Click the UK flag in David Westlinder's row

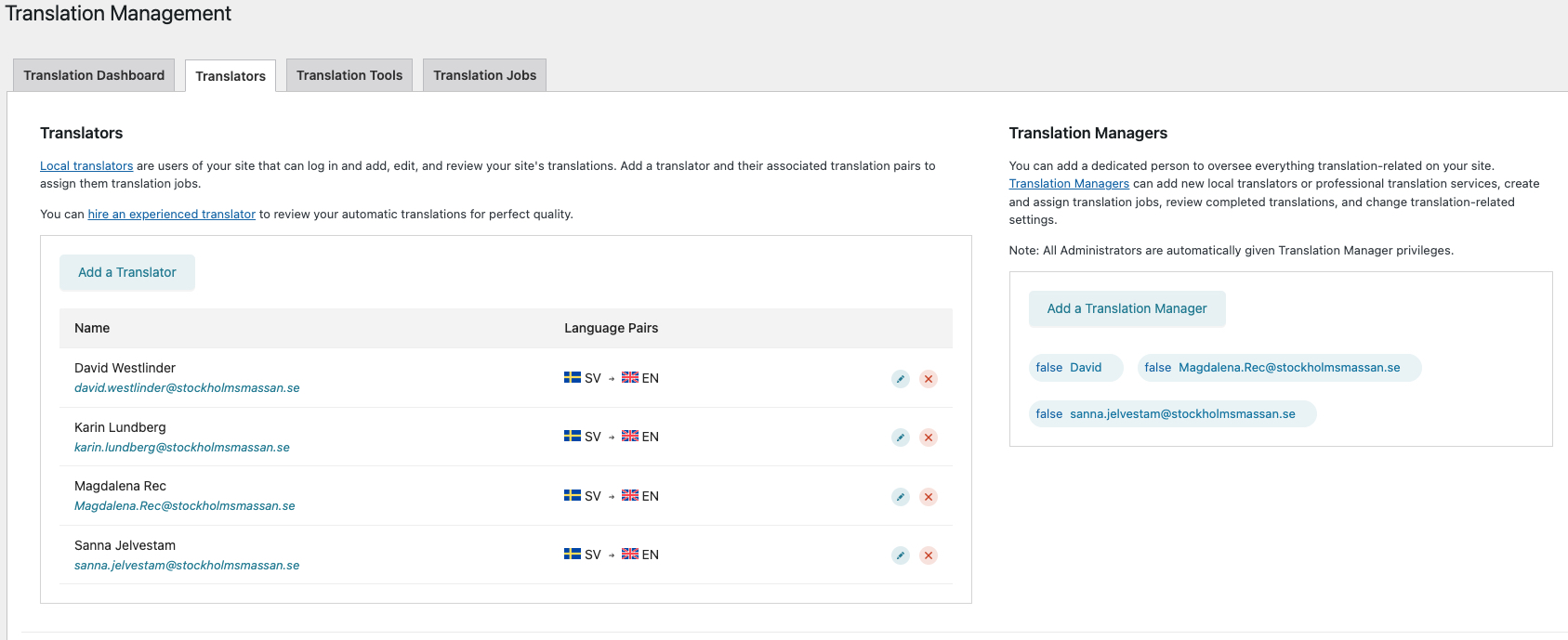(x=630, y=377)
